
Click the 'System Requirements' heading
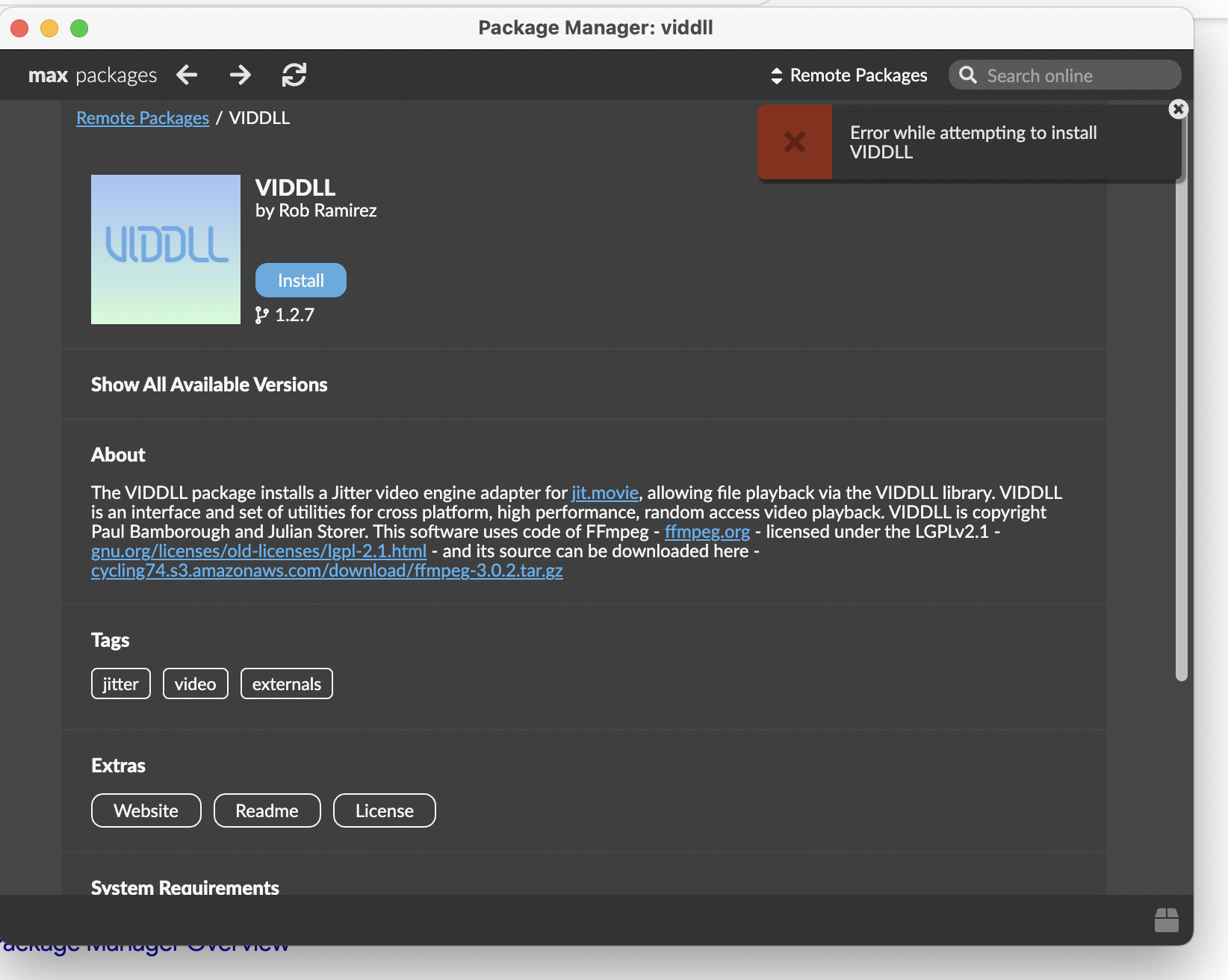[185, 887]
